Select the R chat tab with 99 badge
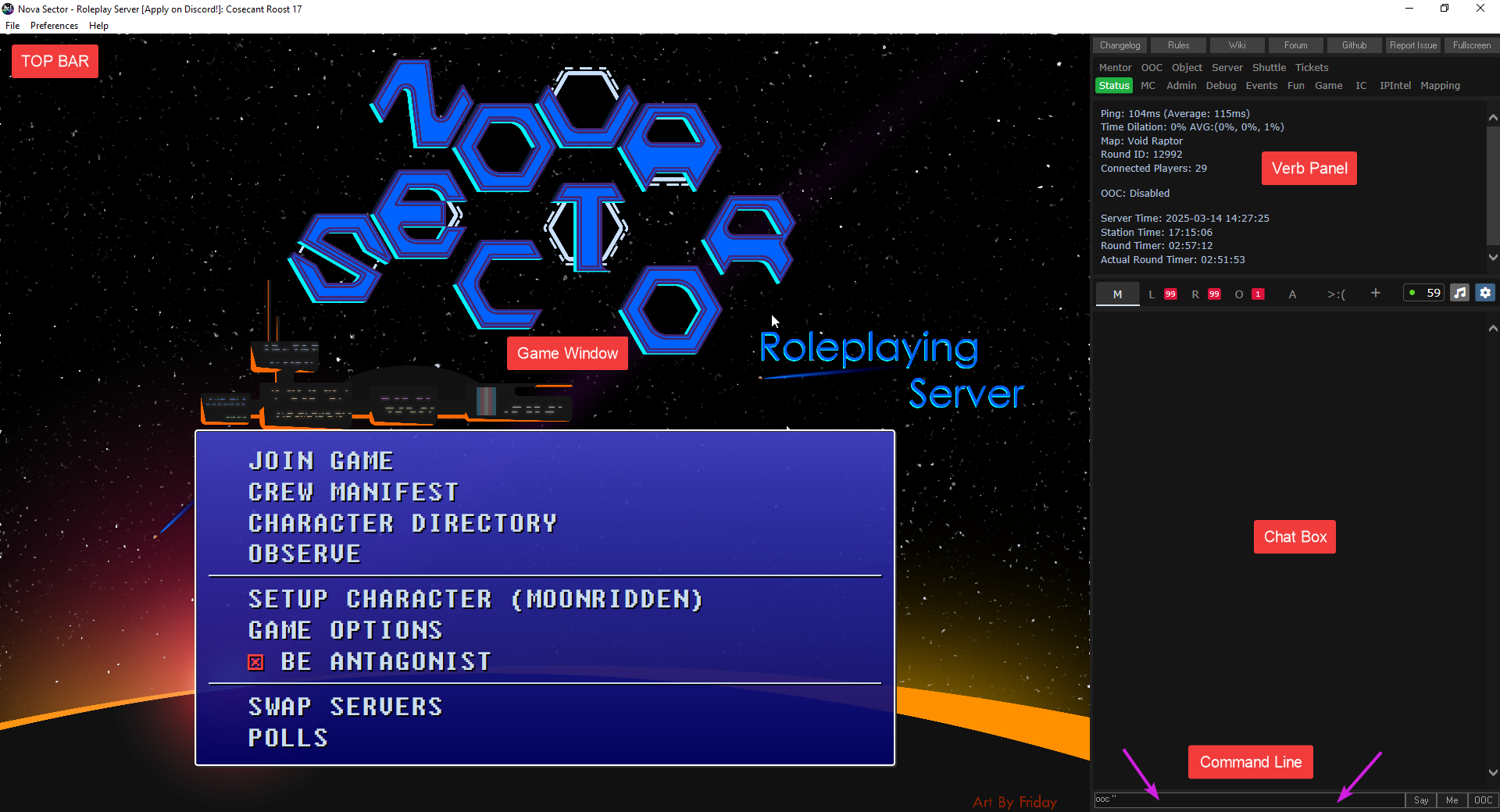The image size is (1500, 812). [x=1205, y=294]
